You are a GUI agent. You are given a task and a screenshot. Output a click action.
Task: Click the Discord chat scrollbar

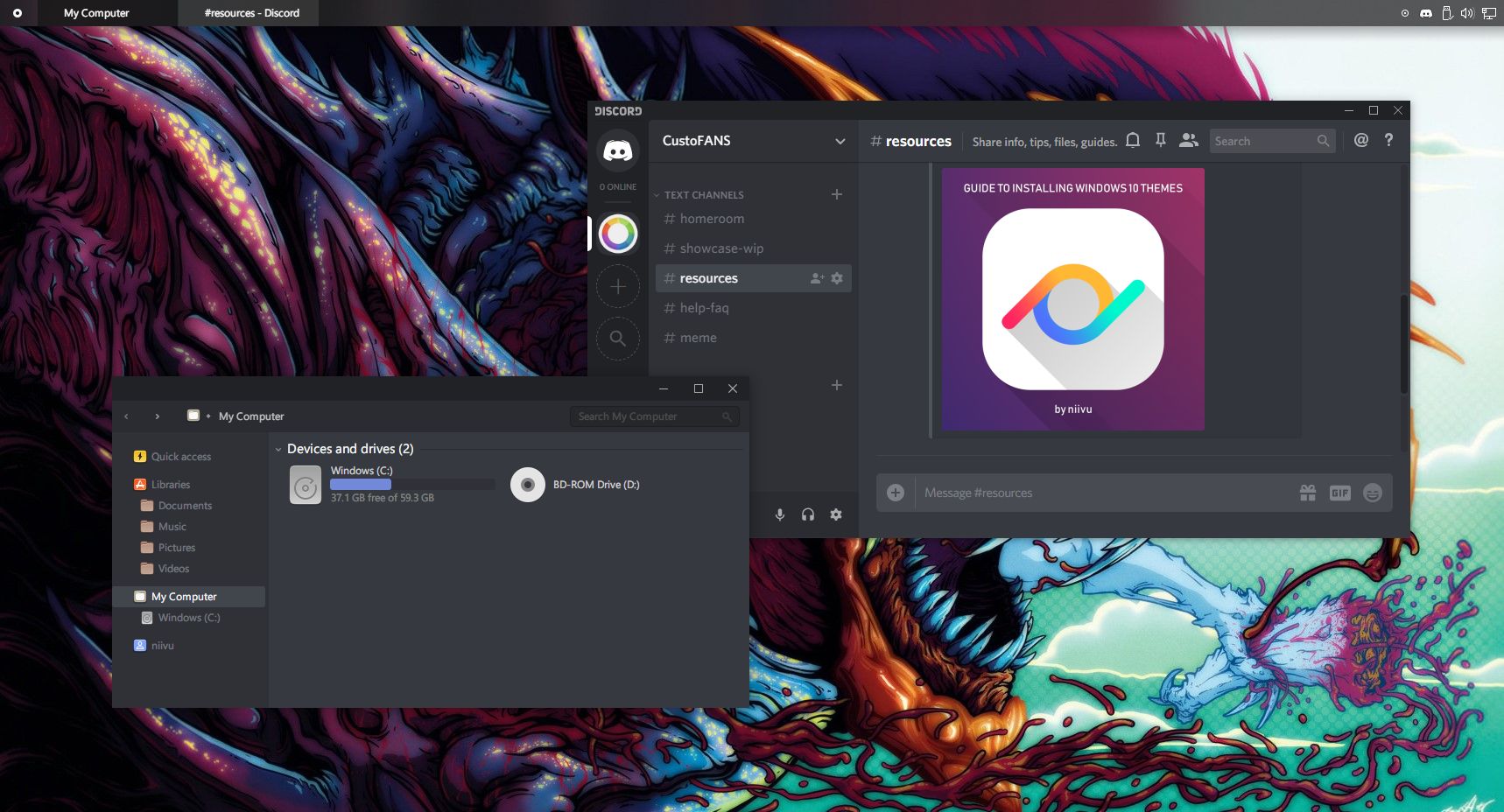click(x=1403, y=343)
